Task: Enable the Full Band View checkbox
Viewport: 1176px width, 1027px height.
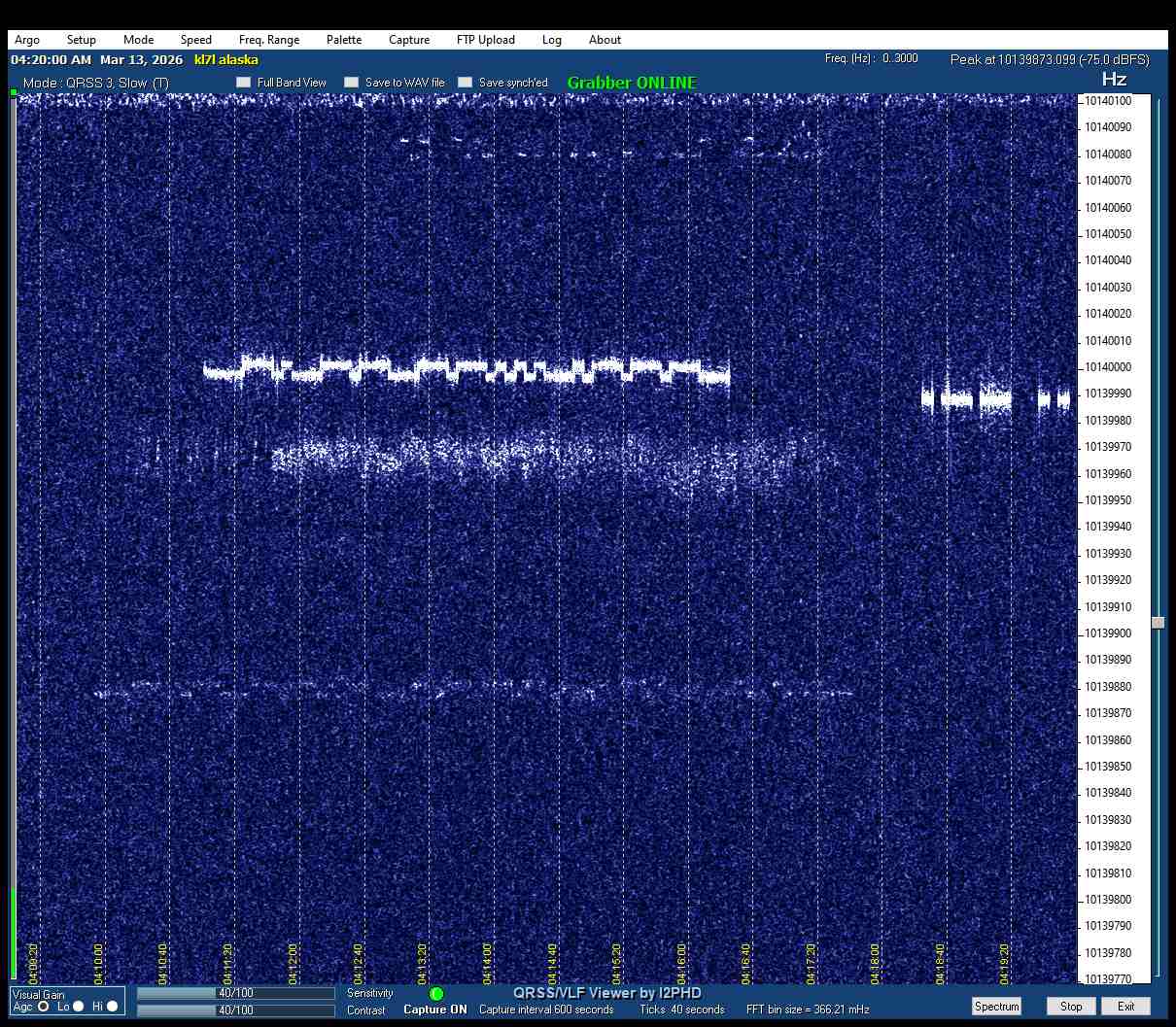Action: tap(244, 83)
